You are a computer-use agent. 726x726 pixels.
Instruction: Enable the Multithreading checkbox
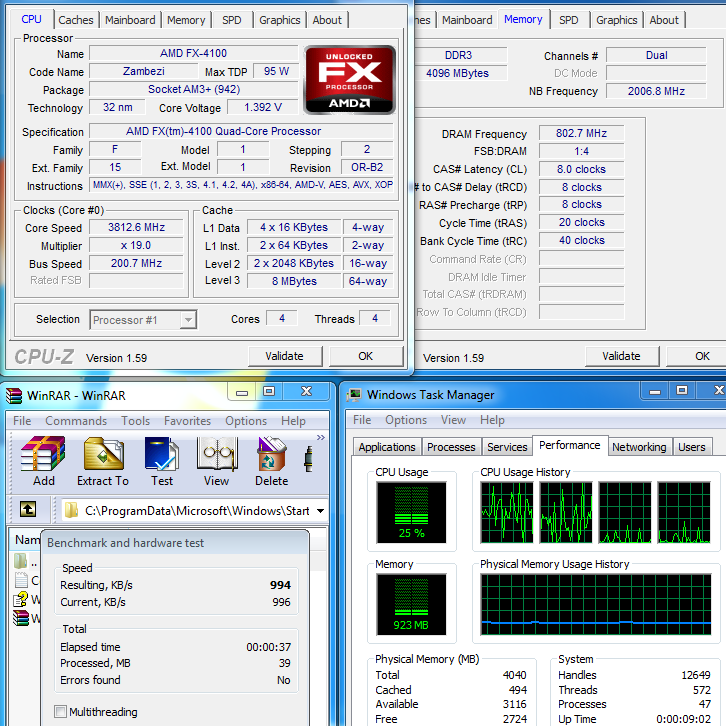tap(60, 712)
